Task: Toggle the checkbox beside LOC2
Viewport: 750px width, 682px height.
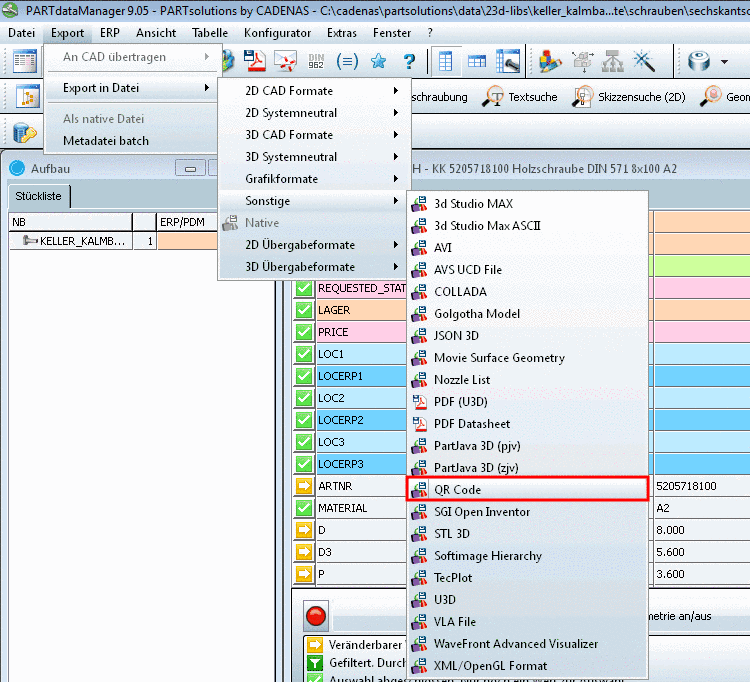Action: click(304, 398)
